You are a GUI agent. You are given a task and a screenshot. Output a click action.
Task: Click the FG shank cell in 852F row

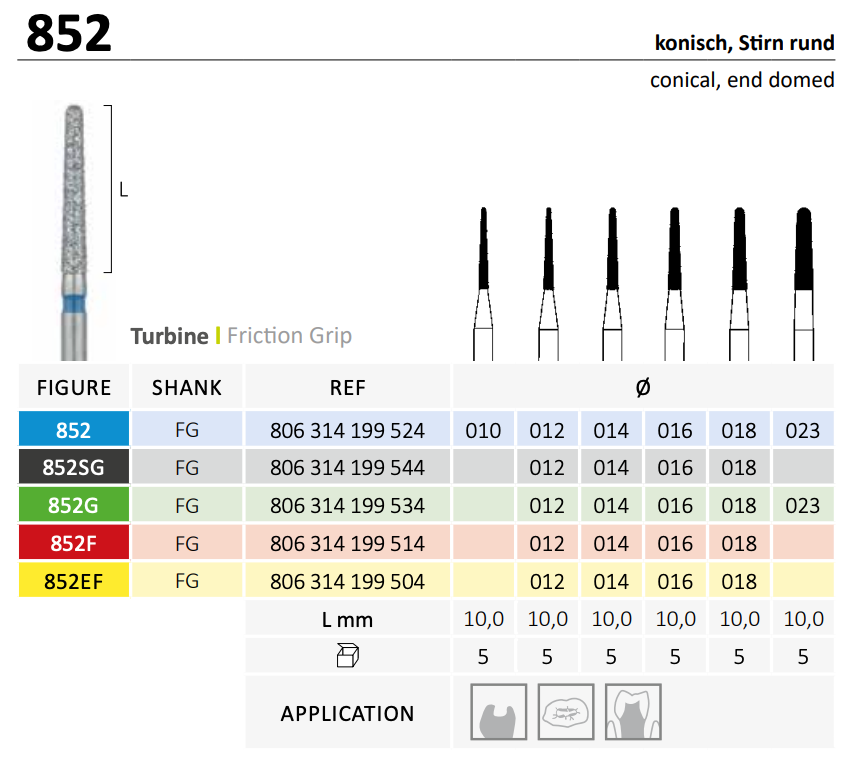pos(187,543)
